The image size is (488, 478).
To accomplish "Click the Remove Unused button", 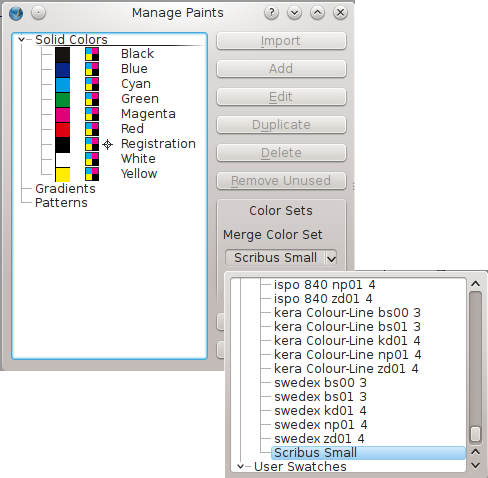I will click(x=281, y=181).
